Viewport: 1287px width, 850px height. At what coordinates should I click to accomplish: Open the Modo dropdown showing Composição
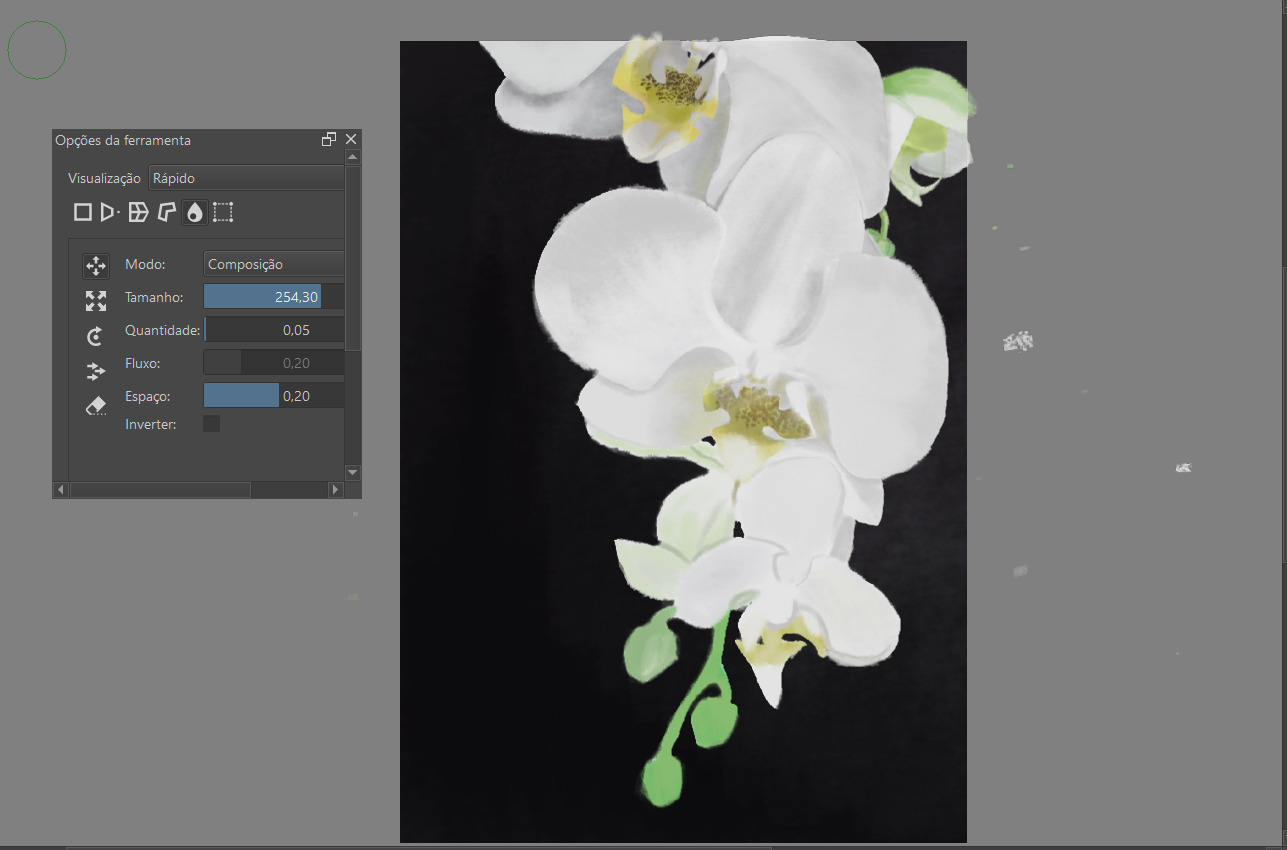(273, 264)
